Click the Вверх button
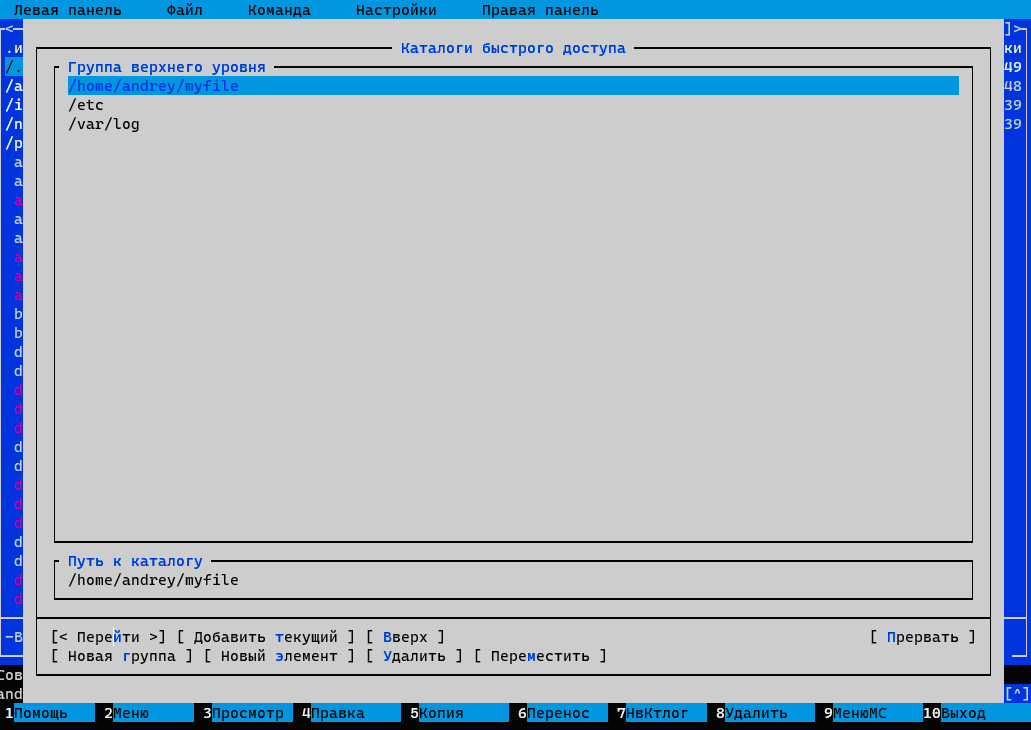1031x730 pixels. 405,637
